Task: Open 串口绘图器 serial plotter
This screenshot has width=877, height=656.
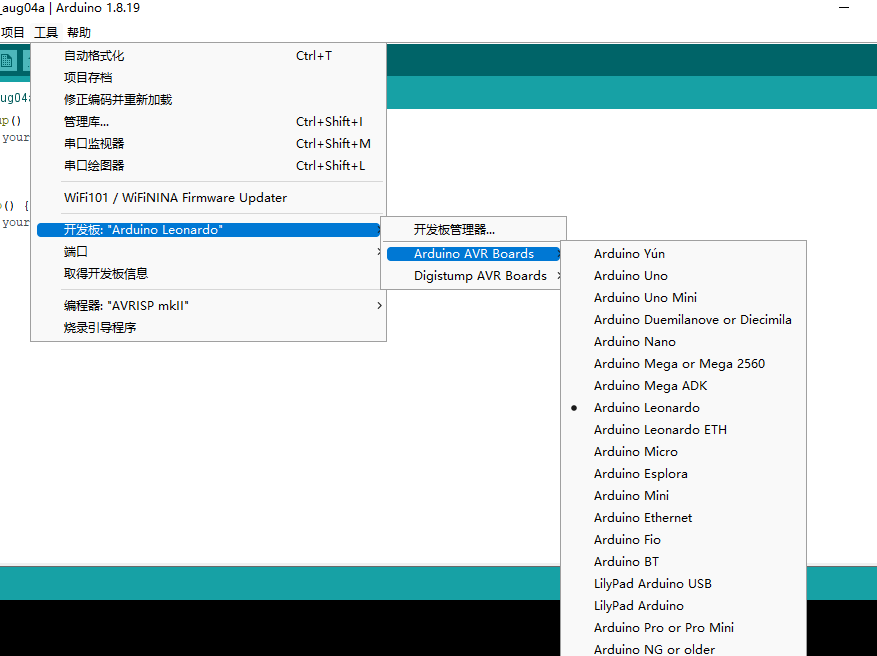Action: click(94, 166)
